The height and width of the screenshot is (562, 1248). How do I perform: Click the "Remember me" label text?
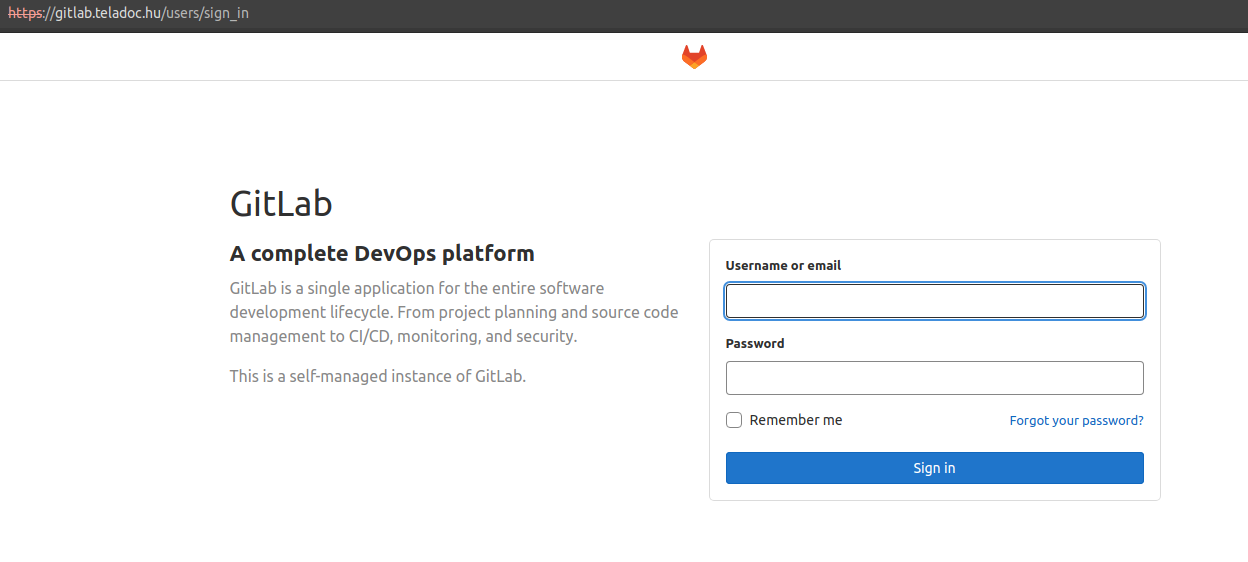point(796,420)
